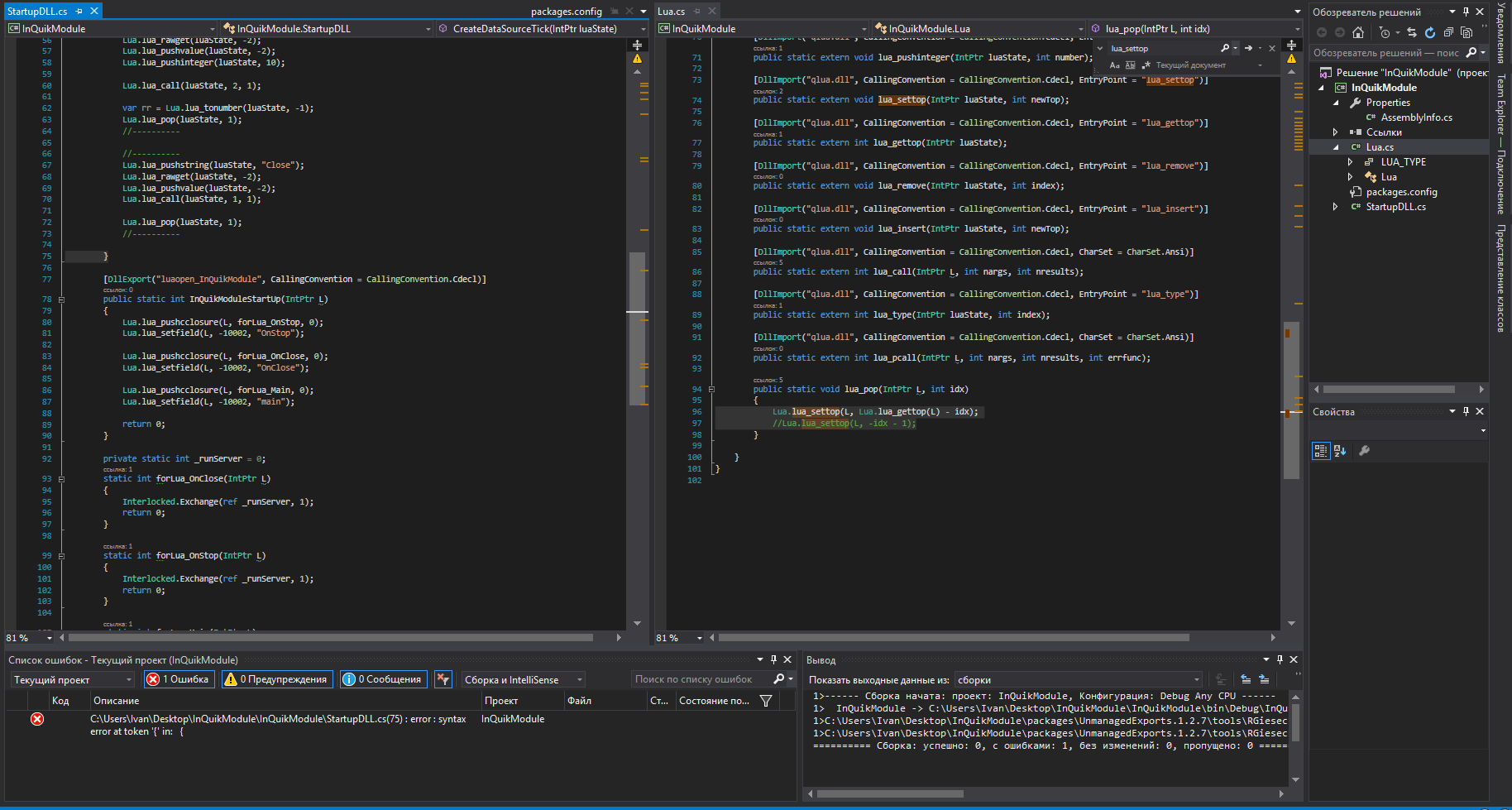Click the sync with active document icon
This screenshot has width=1512, height=810.
click(x=1411, y=32)
